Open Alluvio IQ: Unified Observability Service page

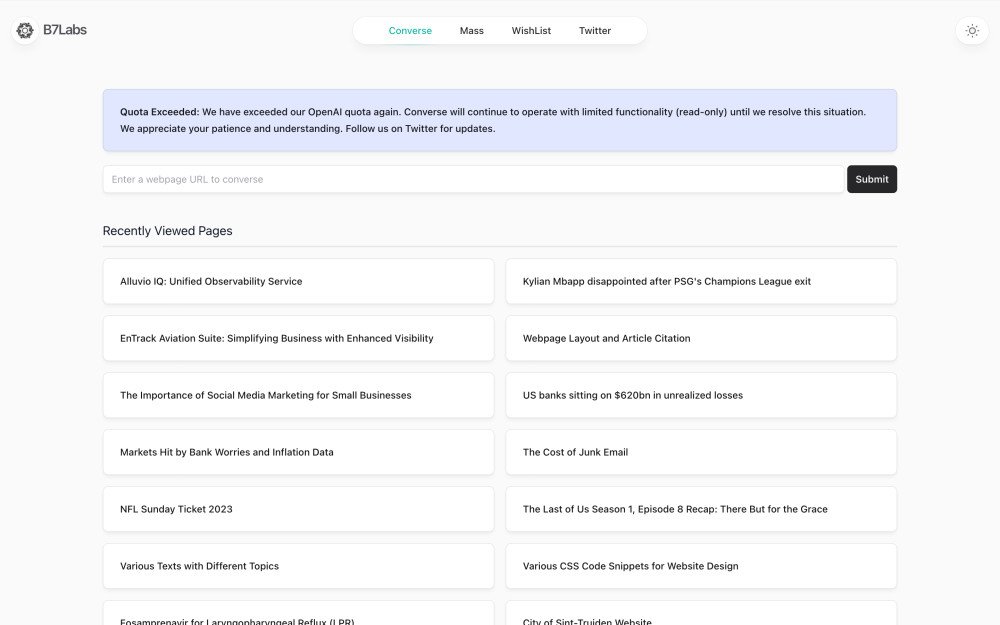point(298,282)
